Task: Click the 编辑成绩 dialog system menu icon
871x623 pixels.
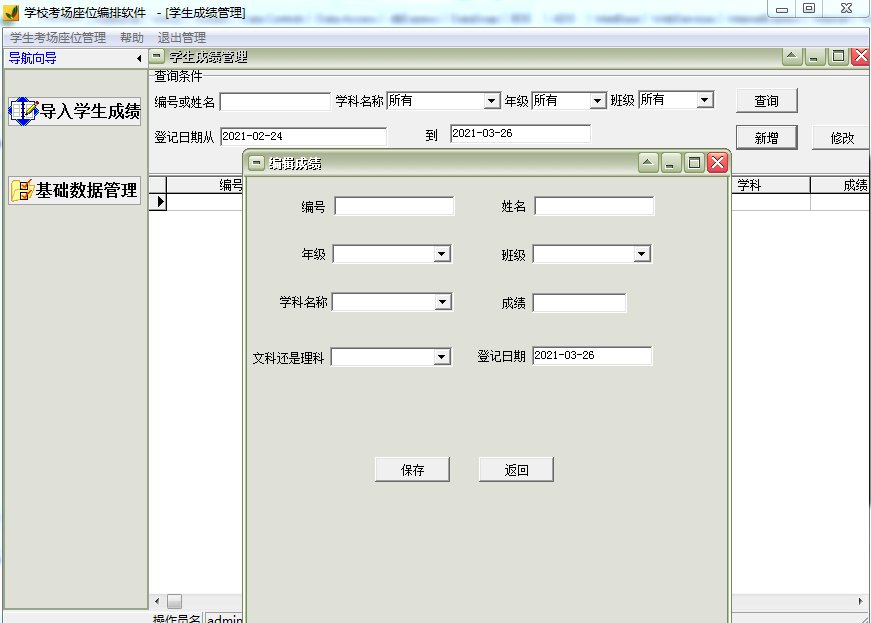Action: click(x=256, y=163)
